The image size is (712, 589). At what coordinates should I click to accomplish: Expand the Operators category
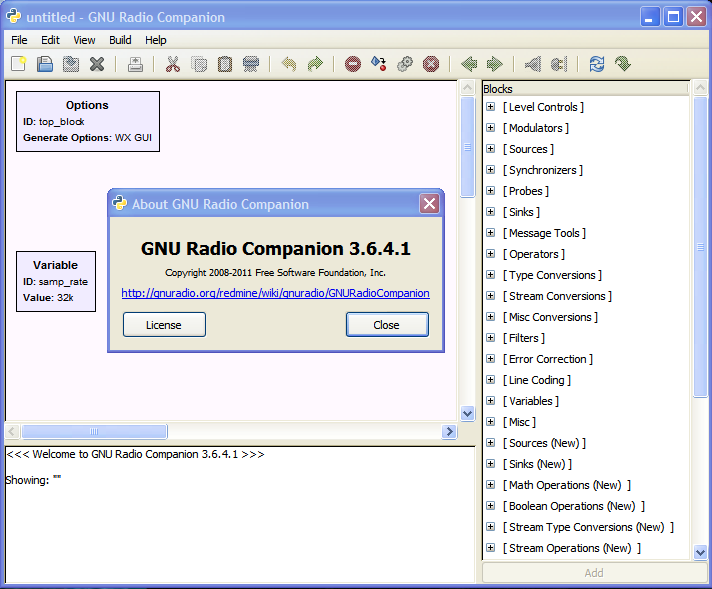490,254
